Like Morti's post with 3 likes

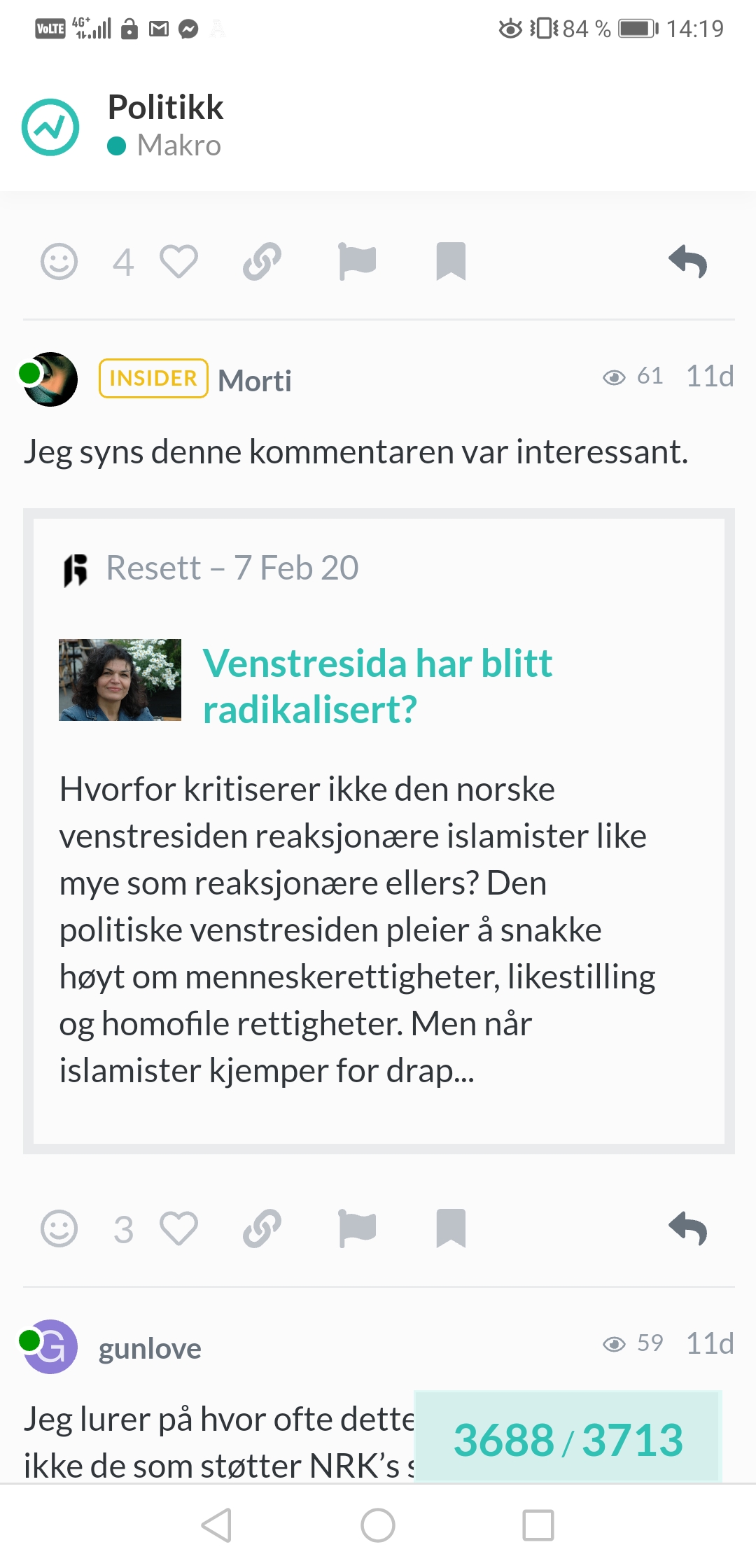(x=178, y=1228)
